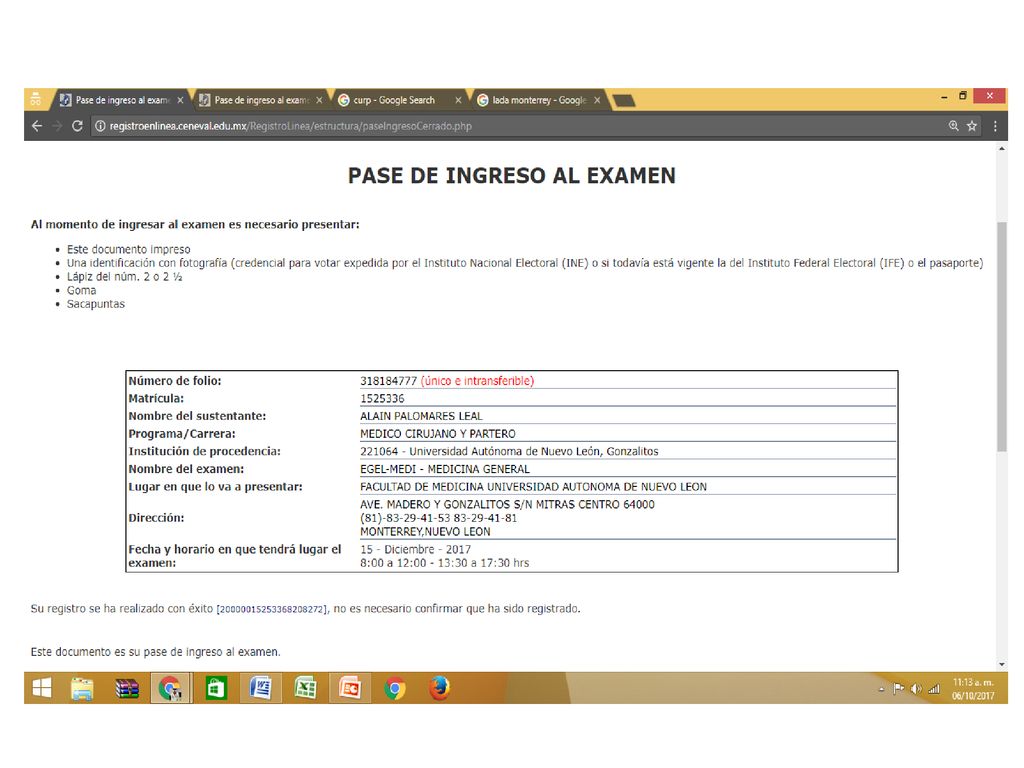The width and height of the screenshot is (1024, 768).
Task: Click EGEL-MEDI - MEDICINA GENERAL text
Action: [x=445, y=469]
